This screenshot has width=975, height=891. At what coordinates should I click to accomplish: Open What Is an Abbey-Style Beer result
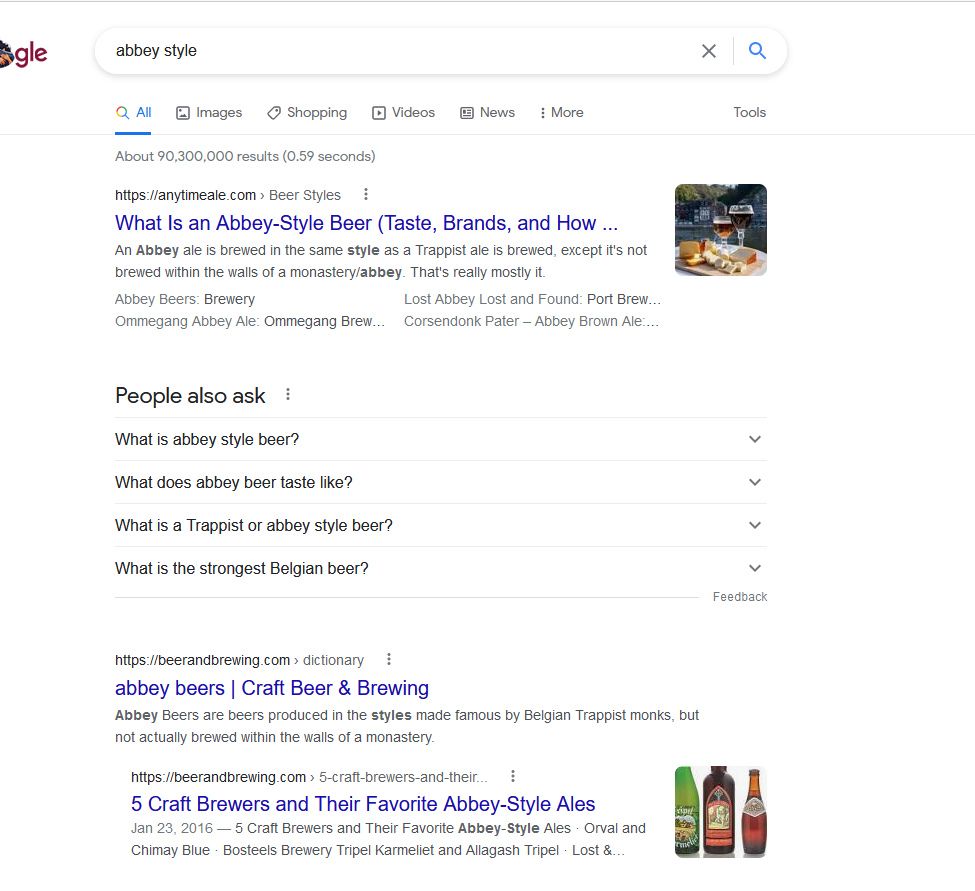366,223
